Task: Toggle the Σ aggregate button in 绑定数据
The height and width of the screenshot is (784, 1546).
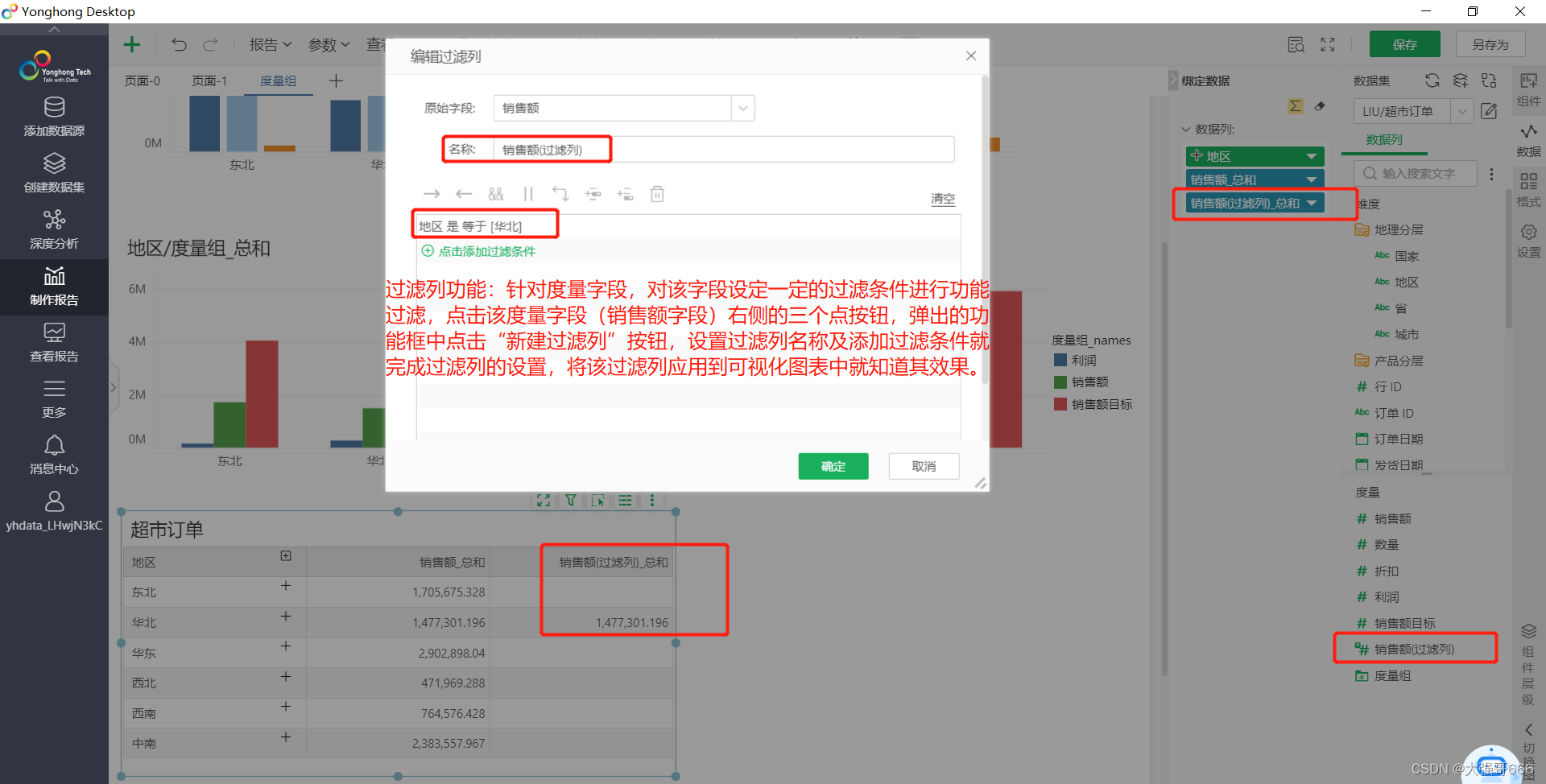Action: tap(1296, 106)
